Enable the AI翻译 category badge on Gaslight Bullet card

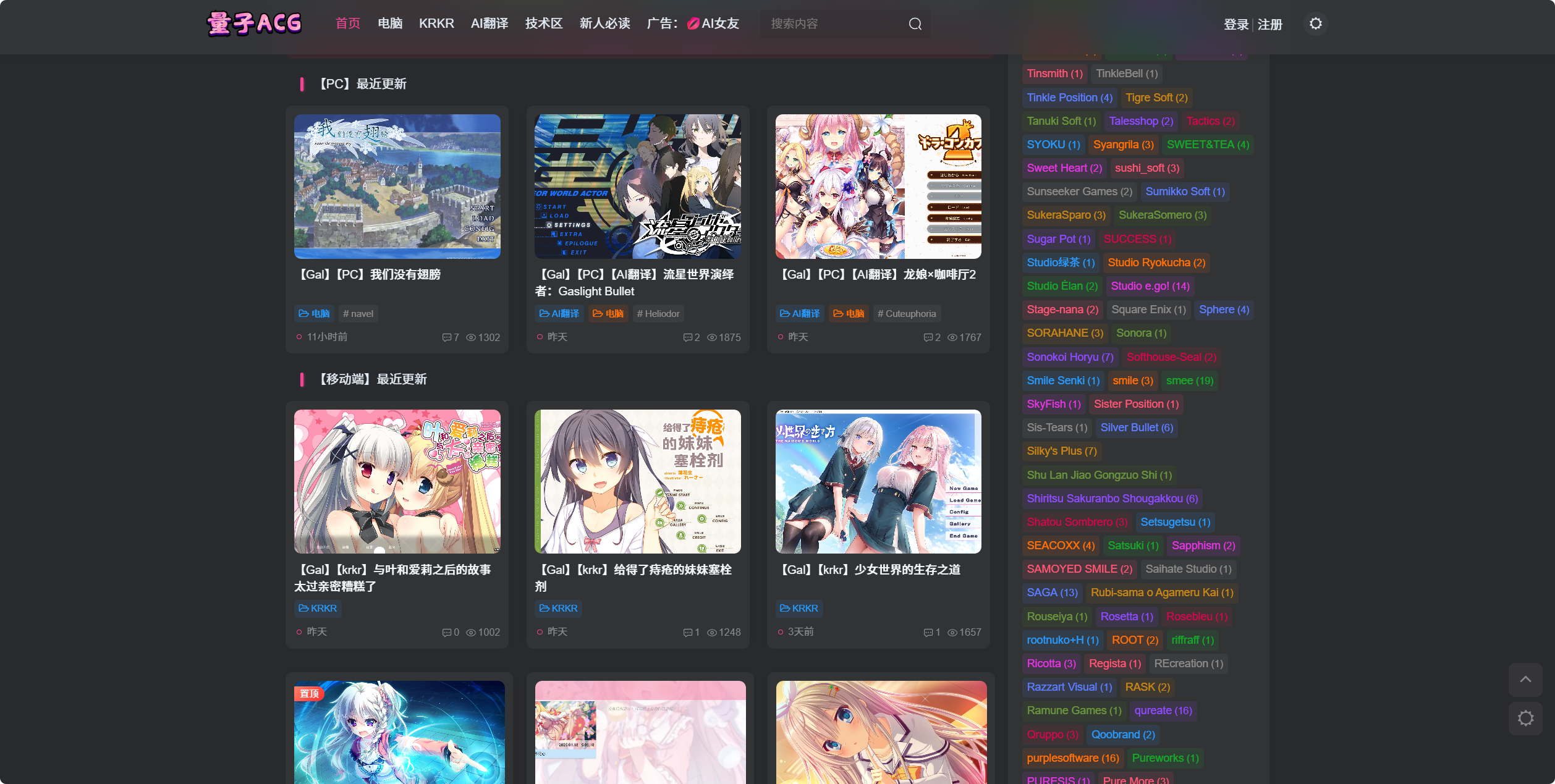[559, 313]
